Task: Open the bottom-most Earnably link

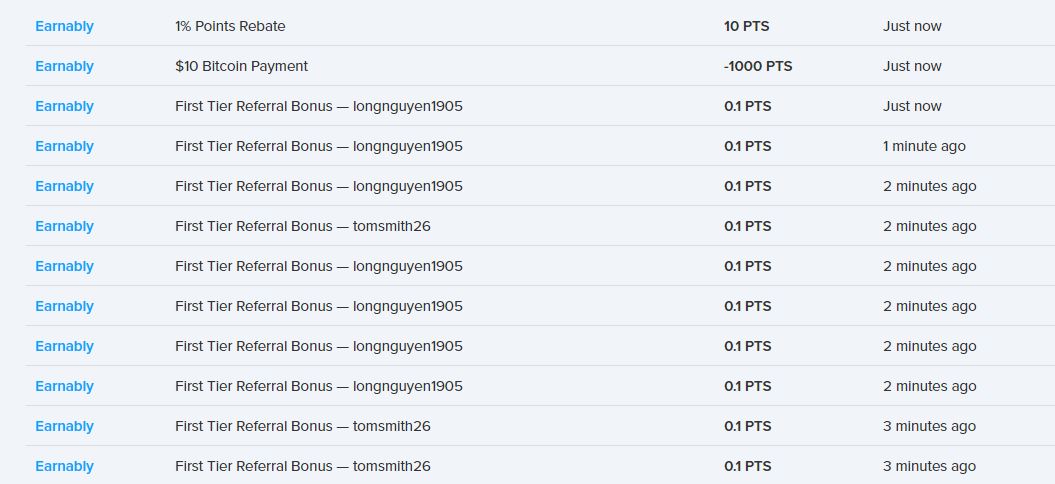Action: tap(64, 466)
